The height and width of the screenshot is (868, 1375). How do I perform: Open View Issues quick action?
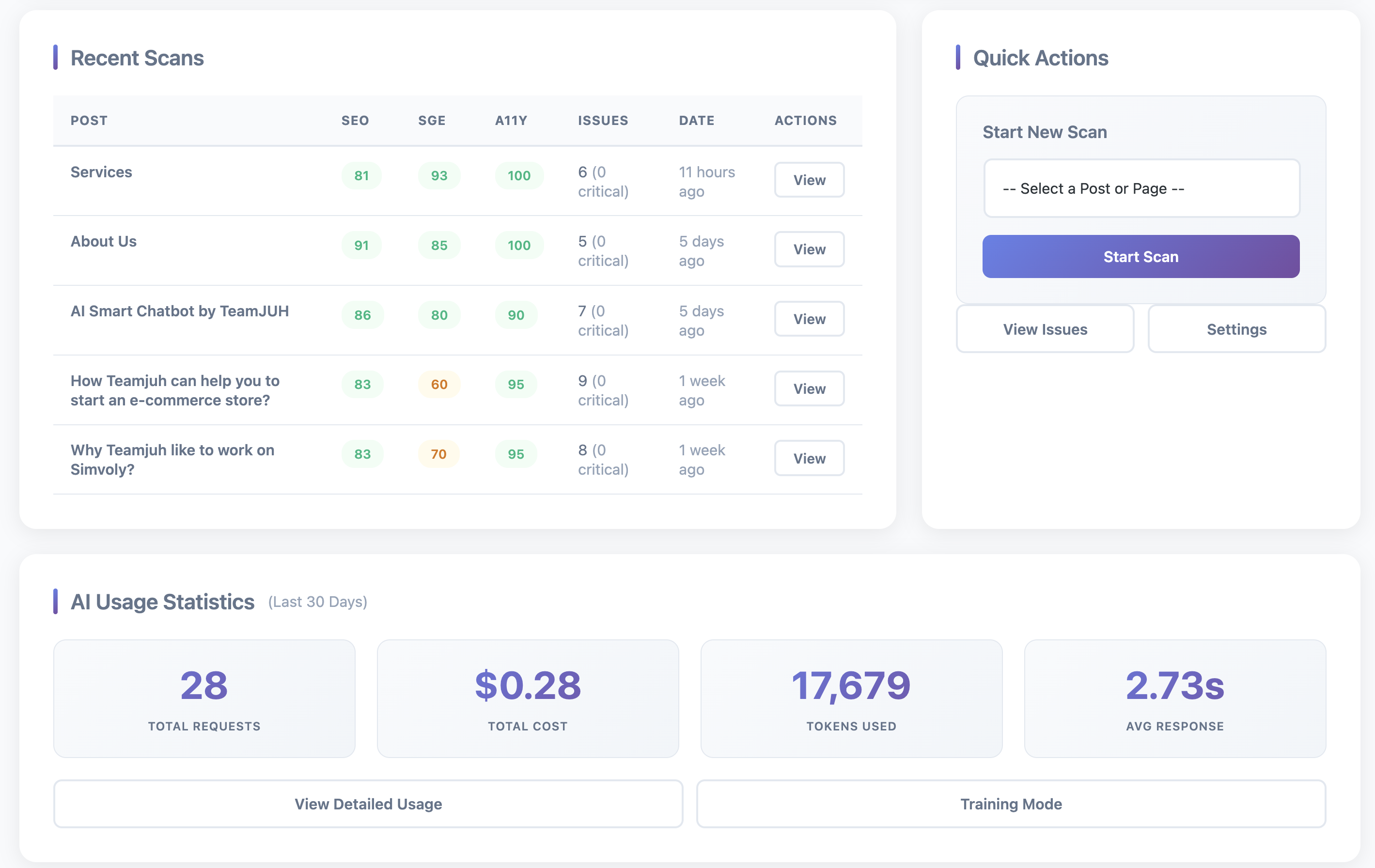[1045, 329]
